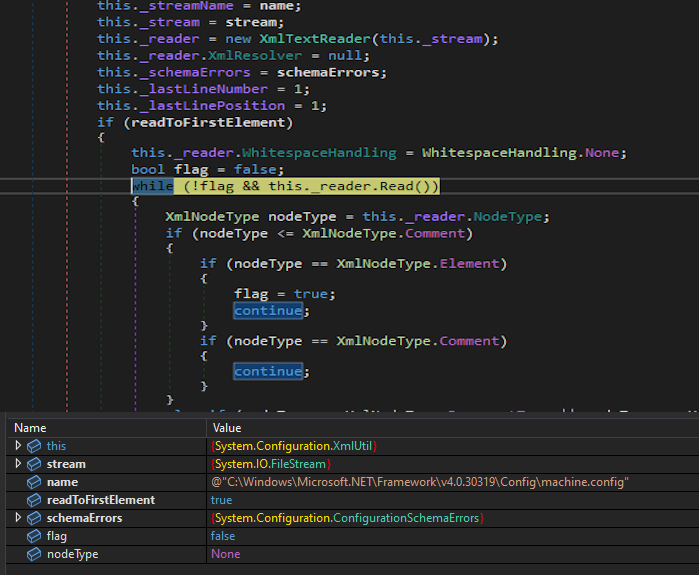The width and height of the screenshot is (699, 575).
Task: Select the 'None' value of nodeType
Action: (225, 554)
